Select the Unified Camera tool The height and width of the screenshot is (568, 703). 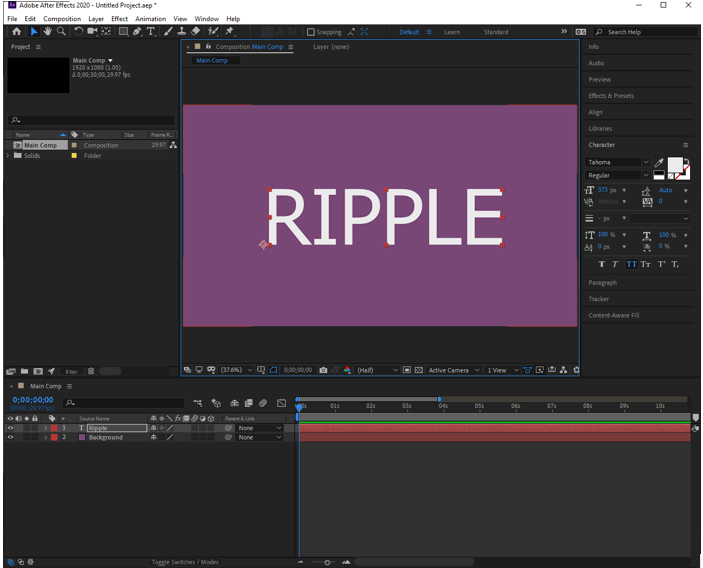(92, 31)
